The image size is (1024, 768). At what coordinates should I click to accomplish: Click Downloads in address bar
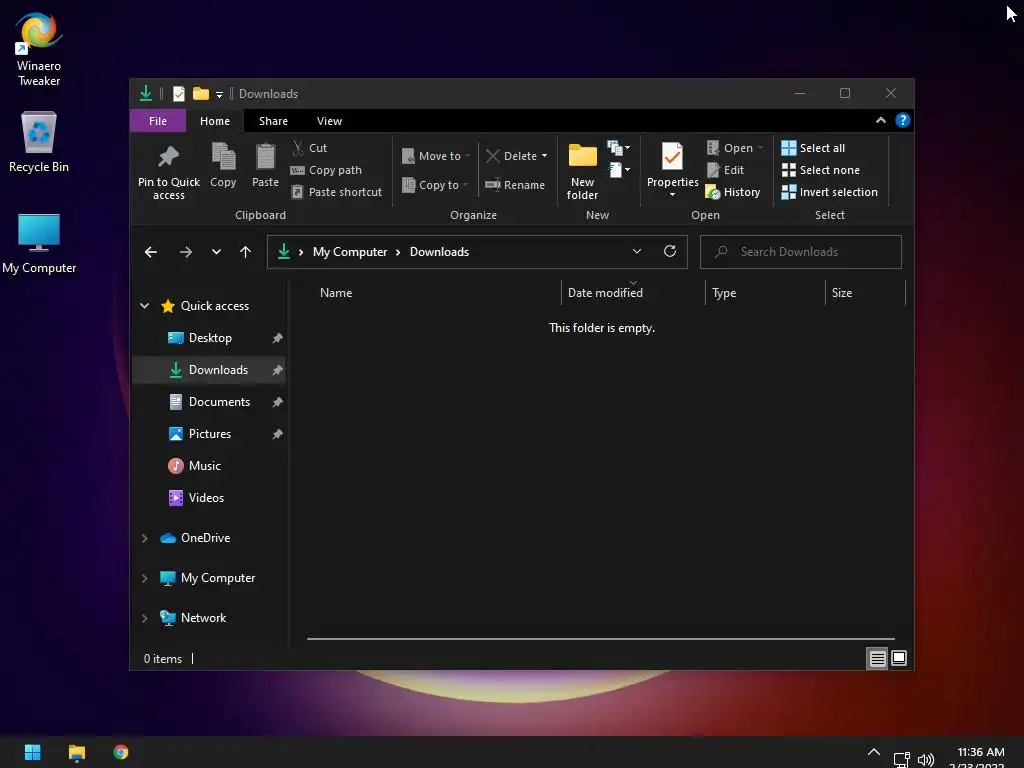pos(439,252)
